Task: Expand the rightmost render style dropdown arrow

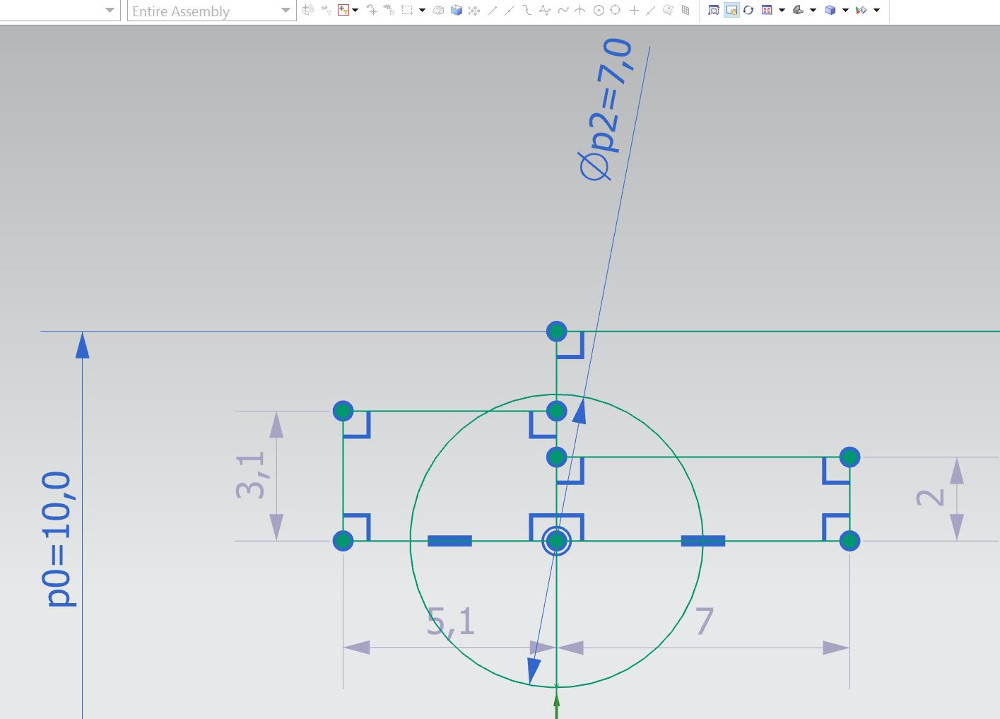Action: click(876, 11)
